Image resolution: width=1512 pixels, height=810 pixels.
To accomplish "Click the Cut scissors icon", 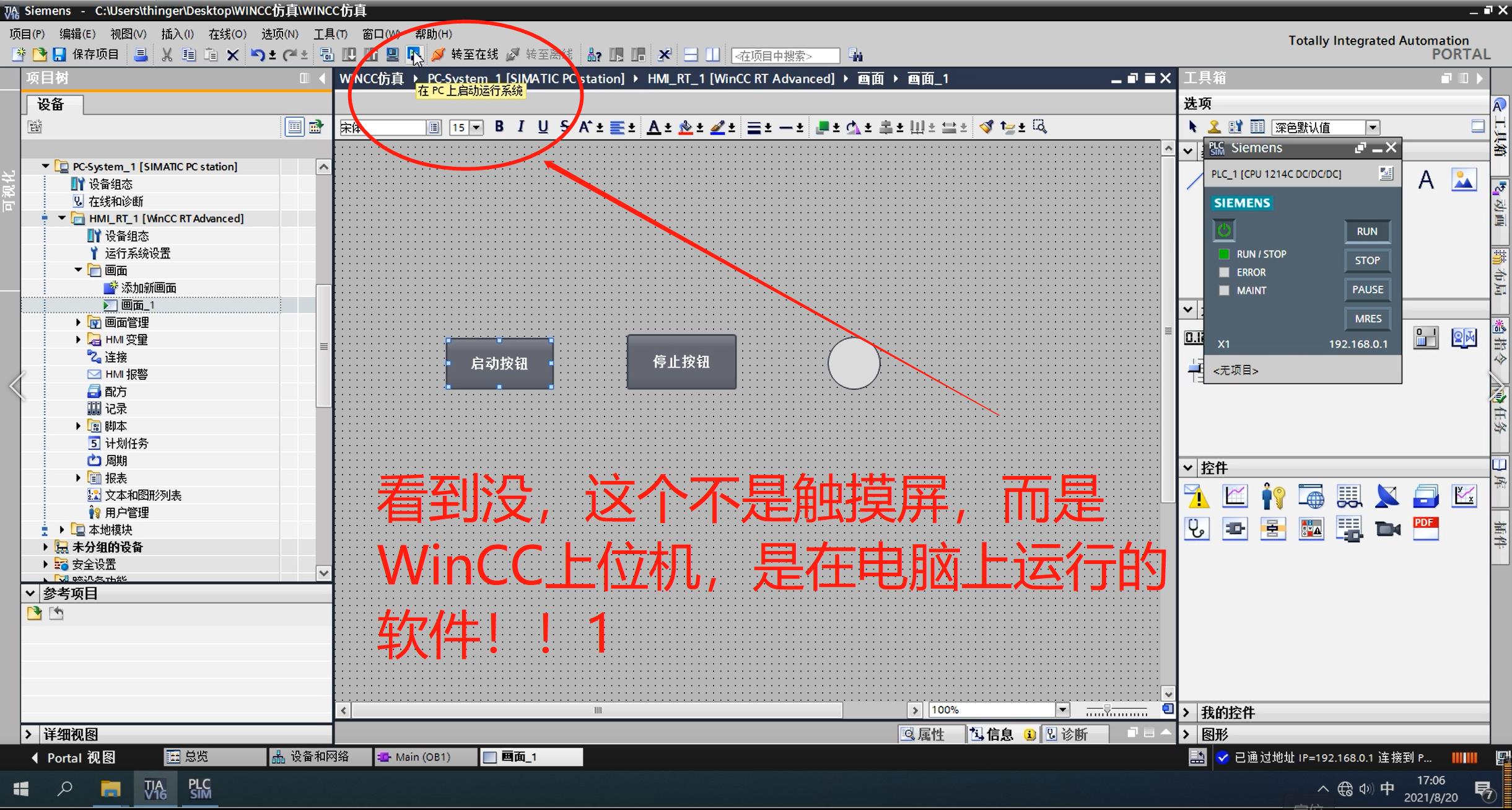I will pyautogui.click(x=167, y=55).
